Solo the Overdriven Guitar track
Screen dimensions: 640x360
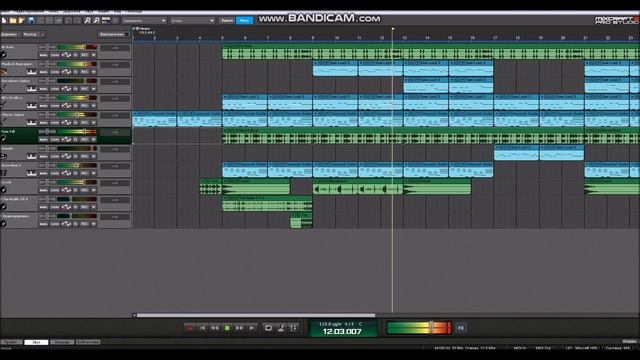click(55, 89)
